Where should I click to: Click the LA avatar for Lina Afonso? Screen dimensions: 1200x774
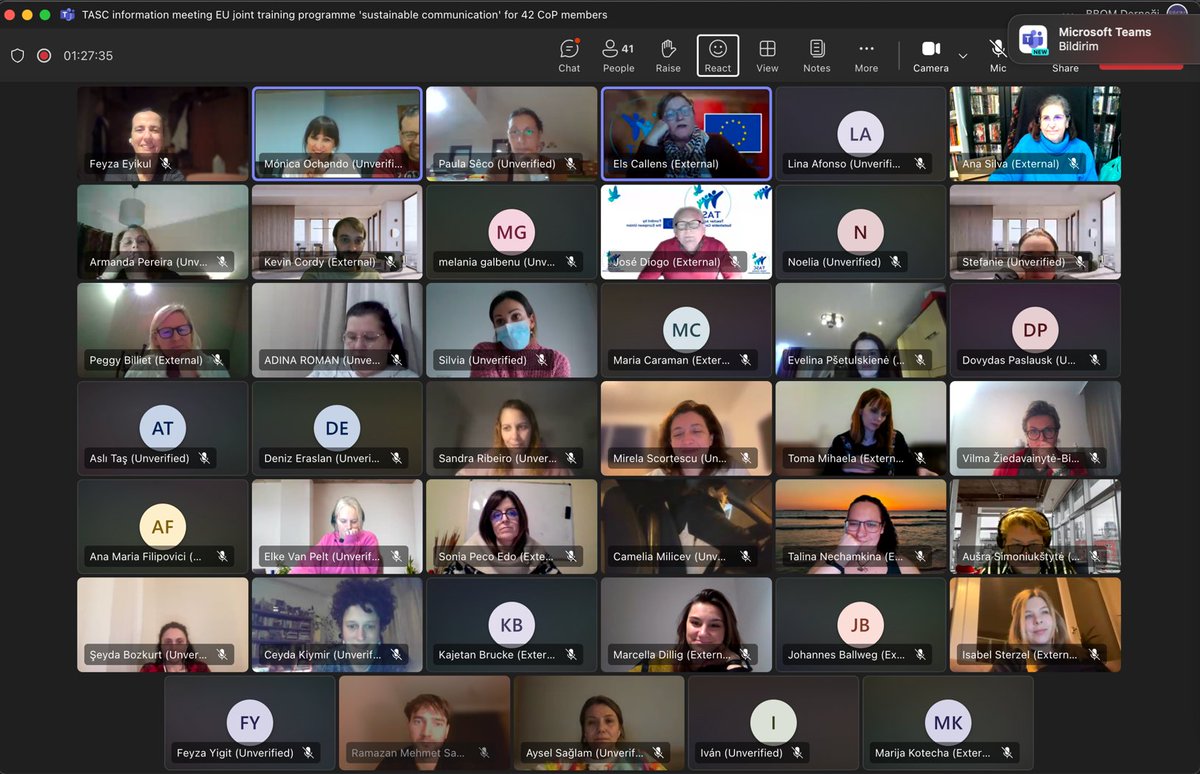click(x=860, y=133)
